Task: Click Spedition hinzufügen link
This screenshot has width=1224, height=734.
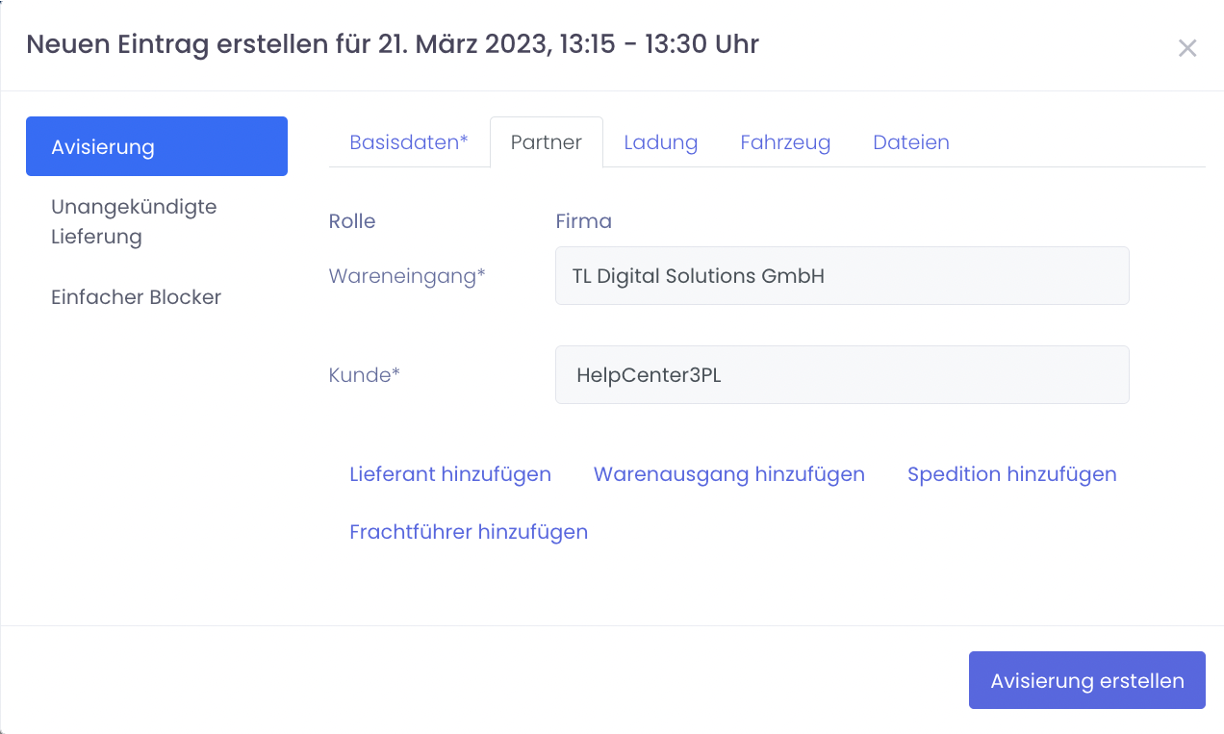Action: [1011, 474]
